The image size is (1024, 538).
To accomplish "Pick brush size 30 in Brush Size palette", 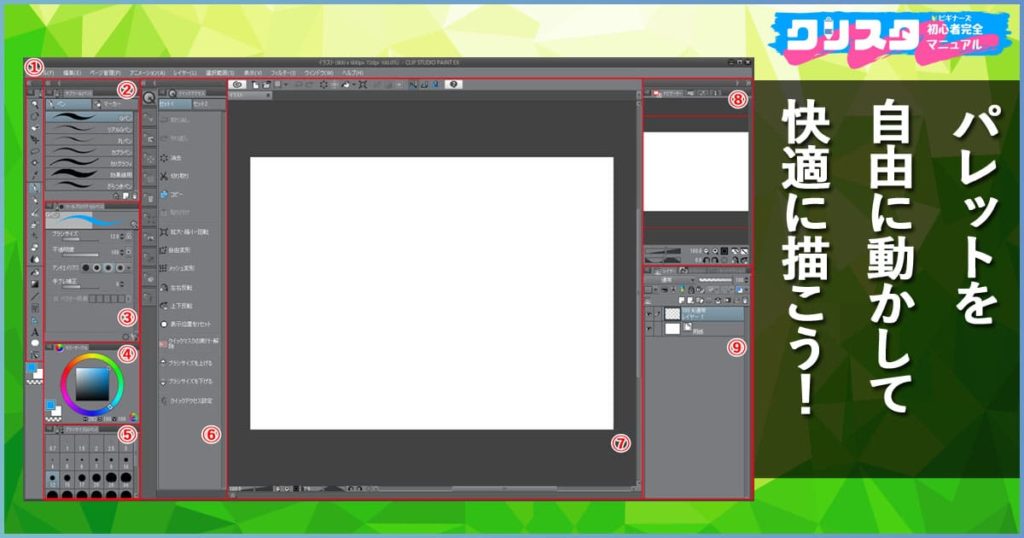I will 126,480.
